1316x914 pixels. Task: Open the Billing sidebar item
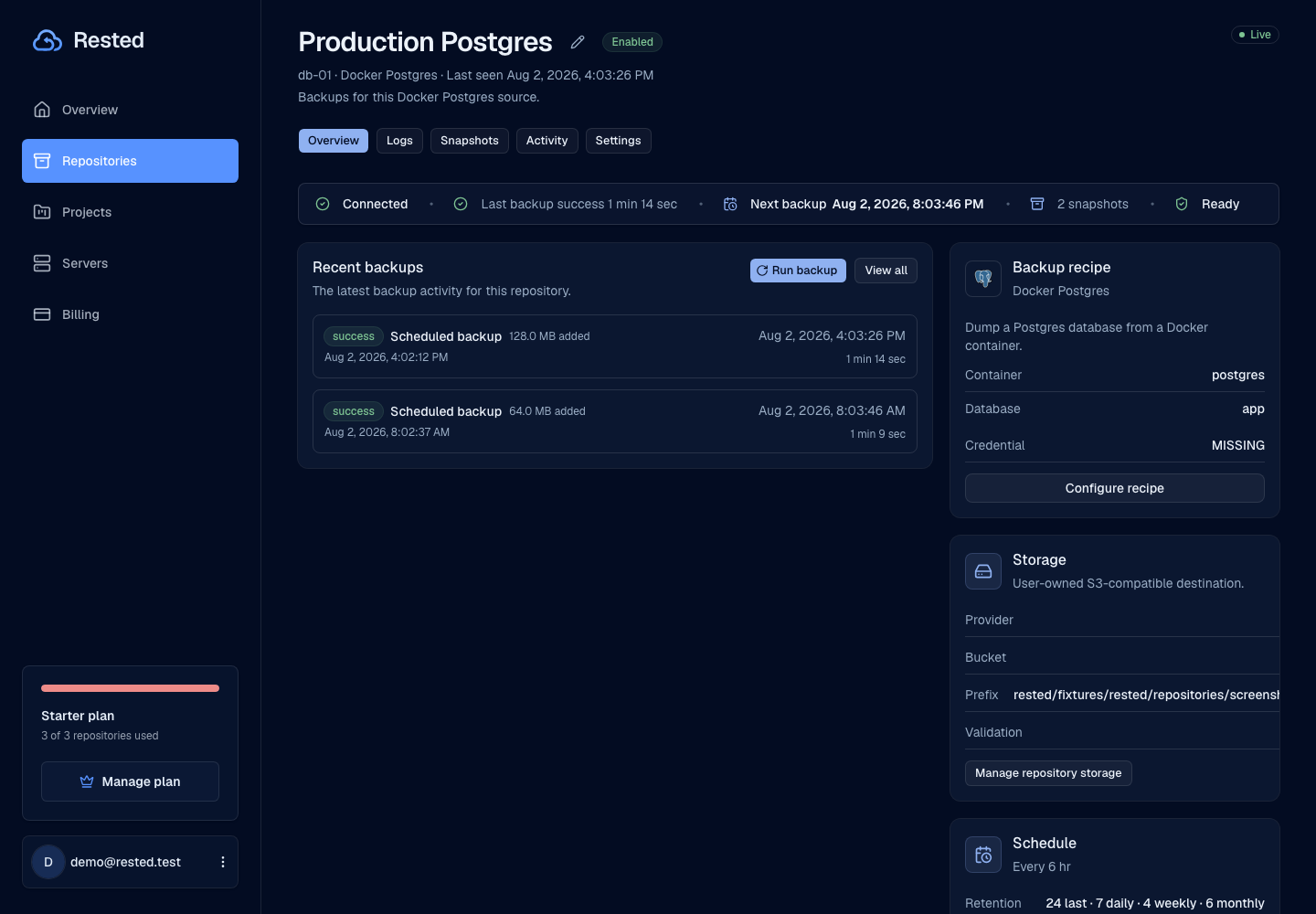click(x=130, y=314)
